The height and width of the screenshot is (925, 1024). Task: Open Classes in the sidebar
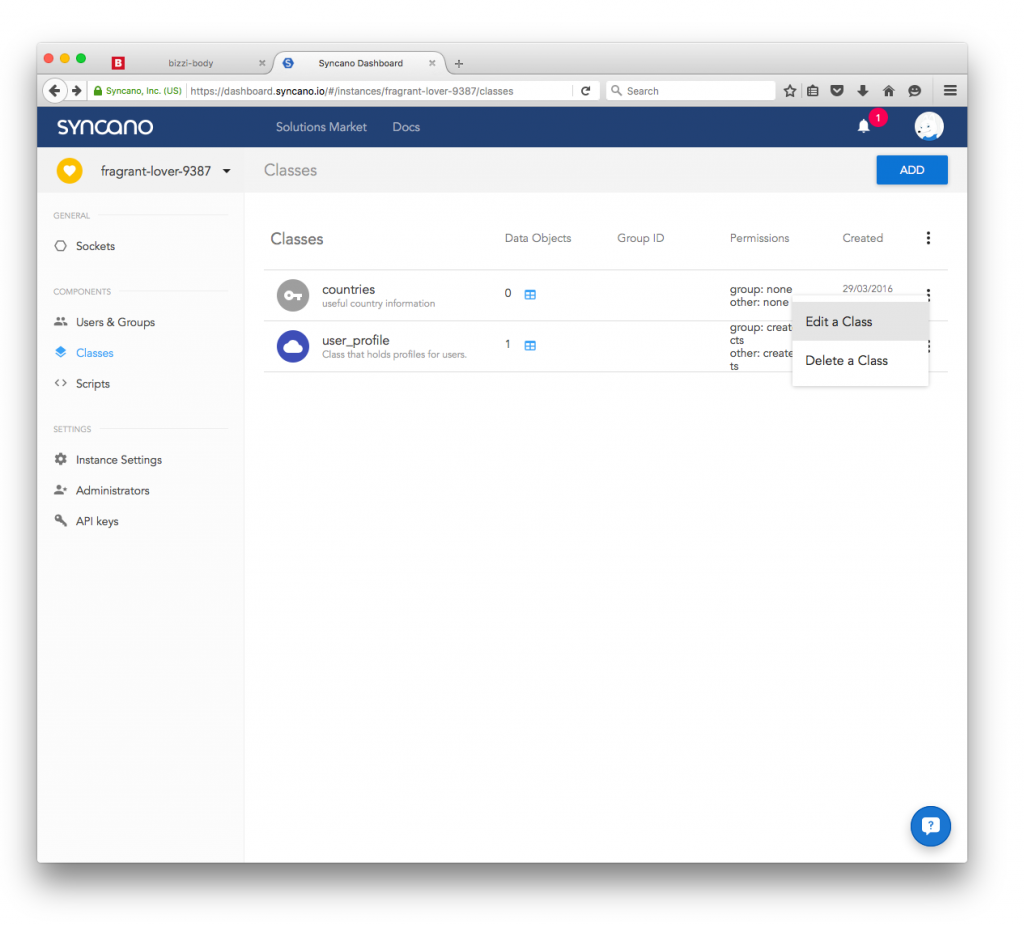point(95,353)
